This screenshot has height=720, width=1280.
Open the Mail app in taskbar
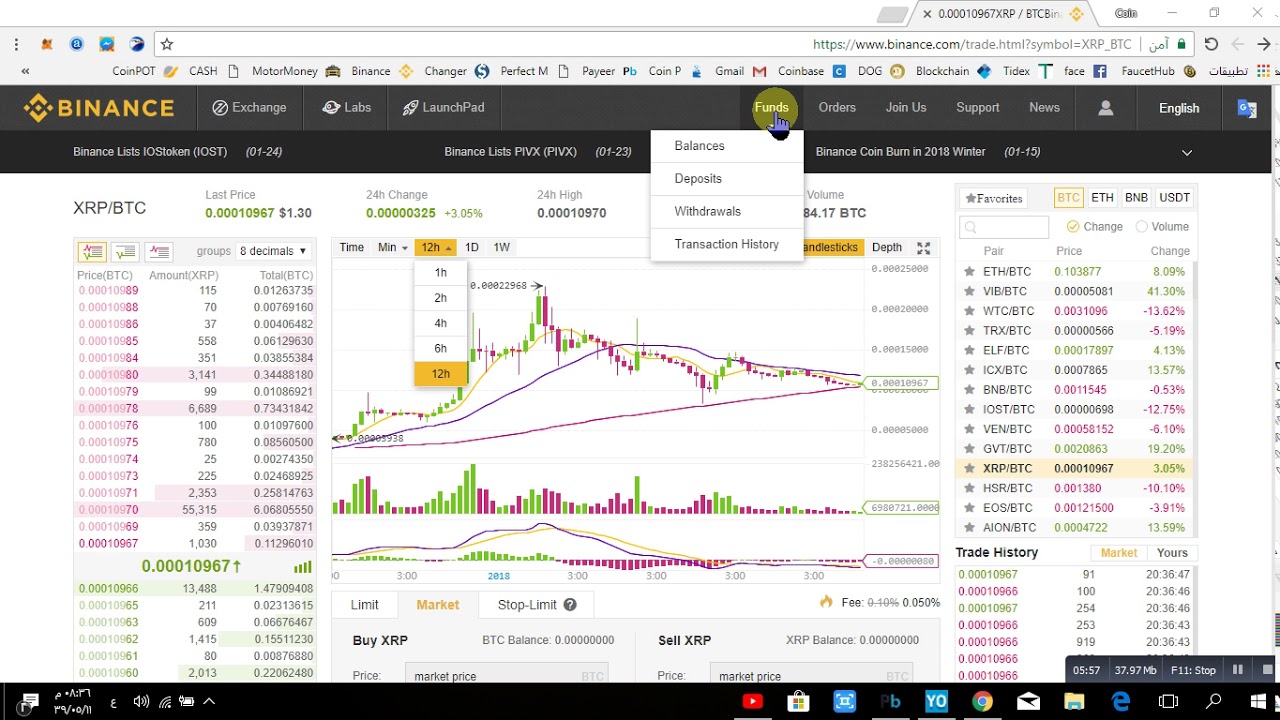(1028, 702)
